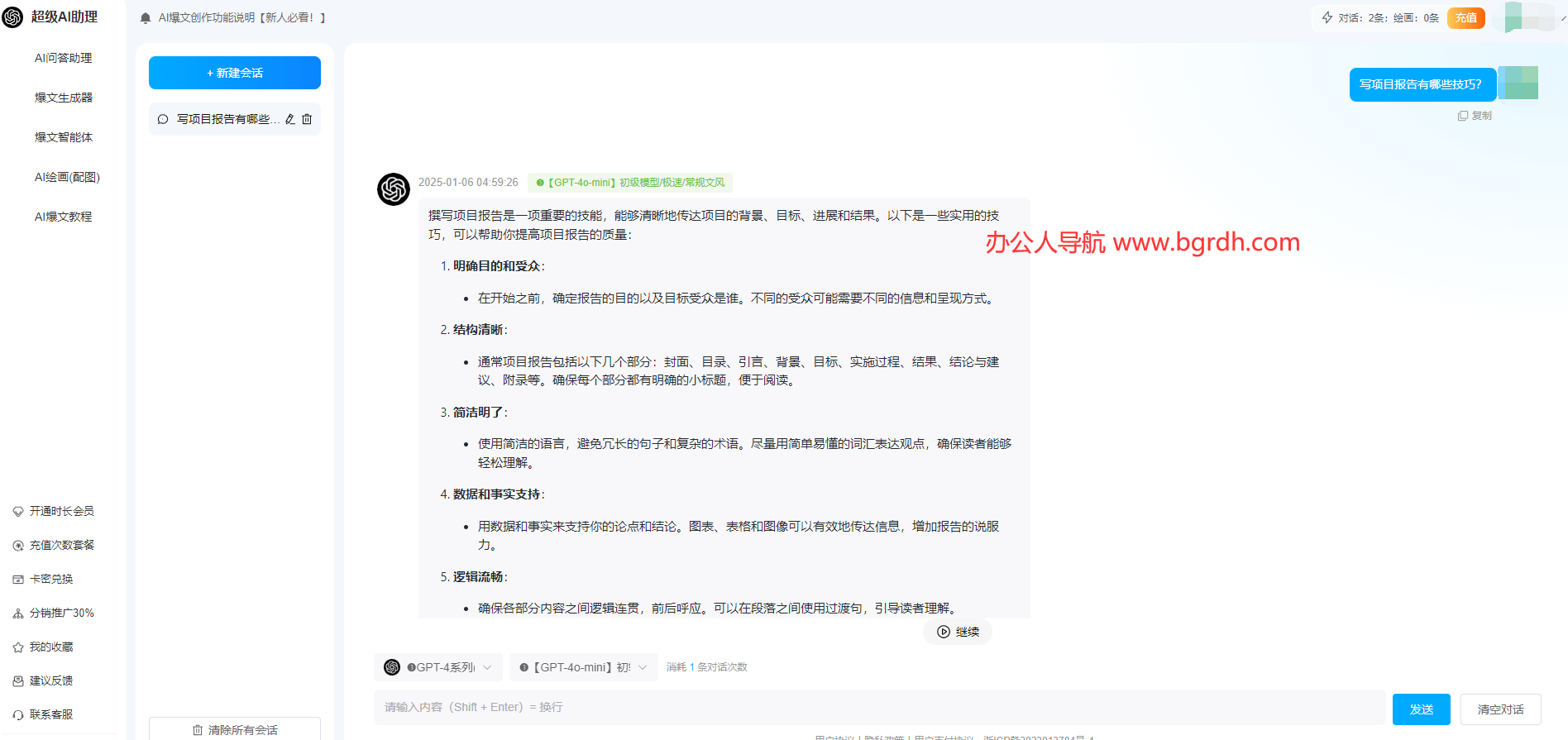Open 爆文生成器 in the sidebar

pyautogui.click(x=63, y=98)
